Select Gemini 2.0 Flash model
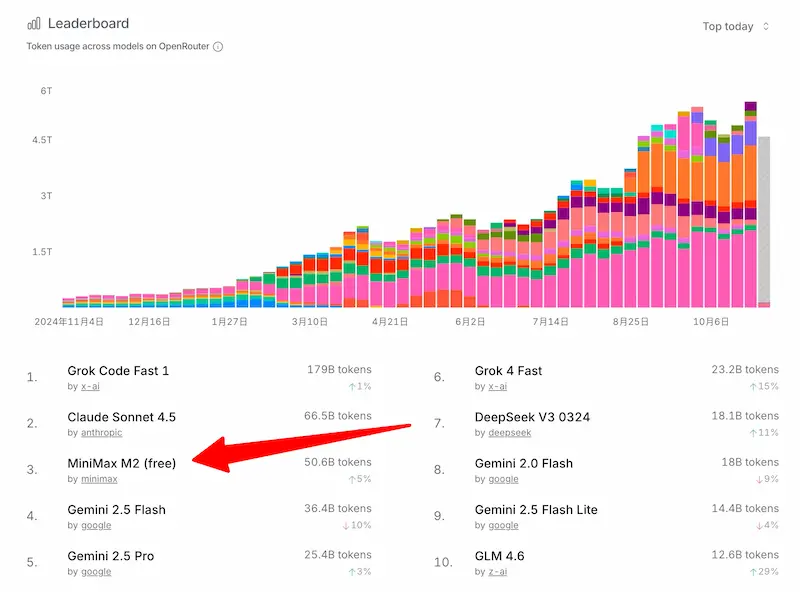Image resolution: width=800 pixels, height=592 pixels. [523, 463]
